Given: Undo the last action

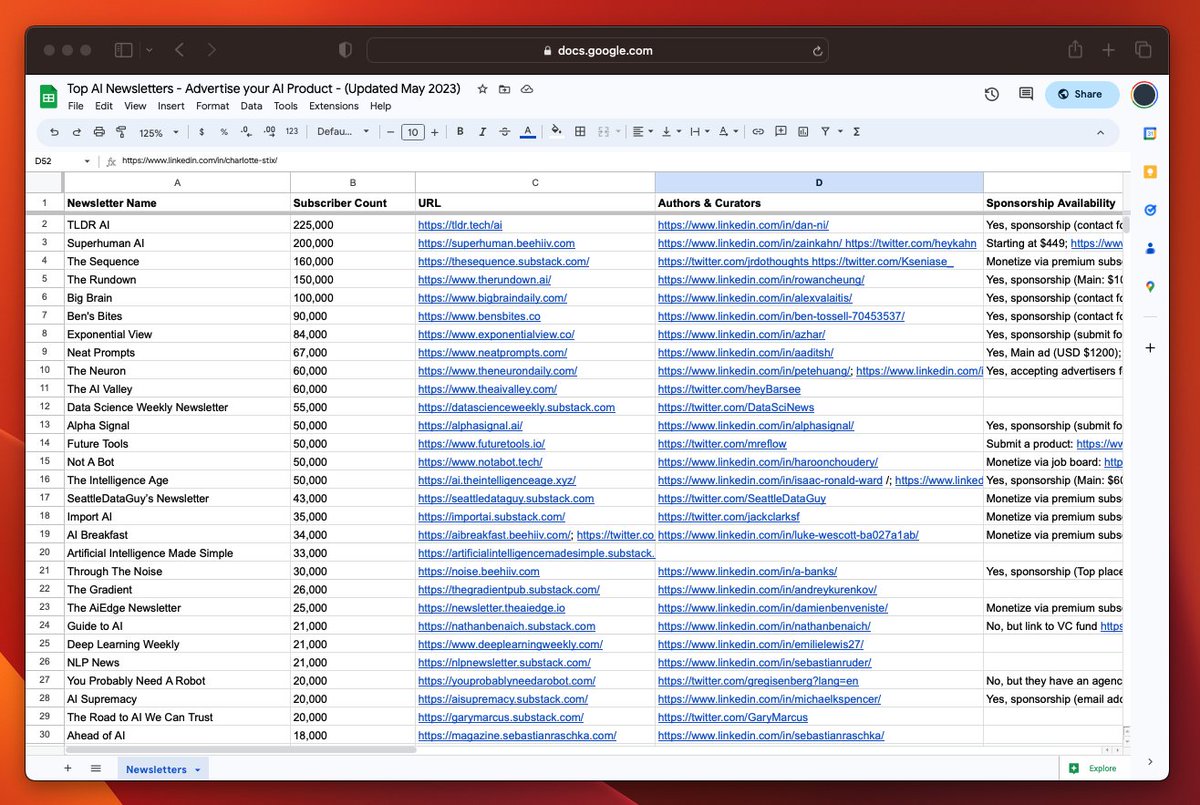Looking at the screenshot, I should click(54, 132).
